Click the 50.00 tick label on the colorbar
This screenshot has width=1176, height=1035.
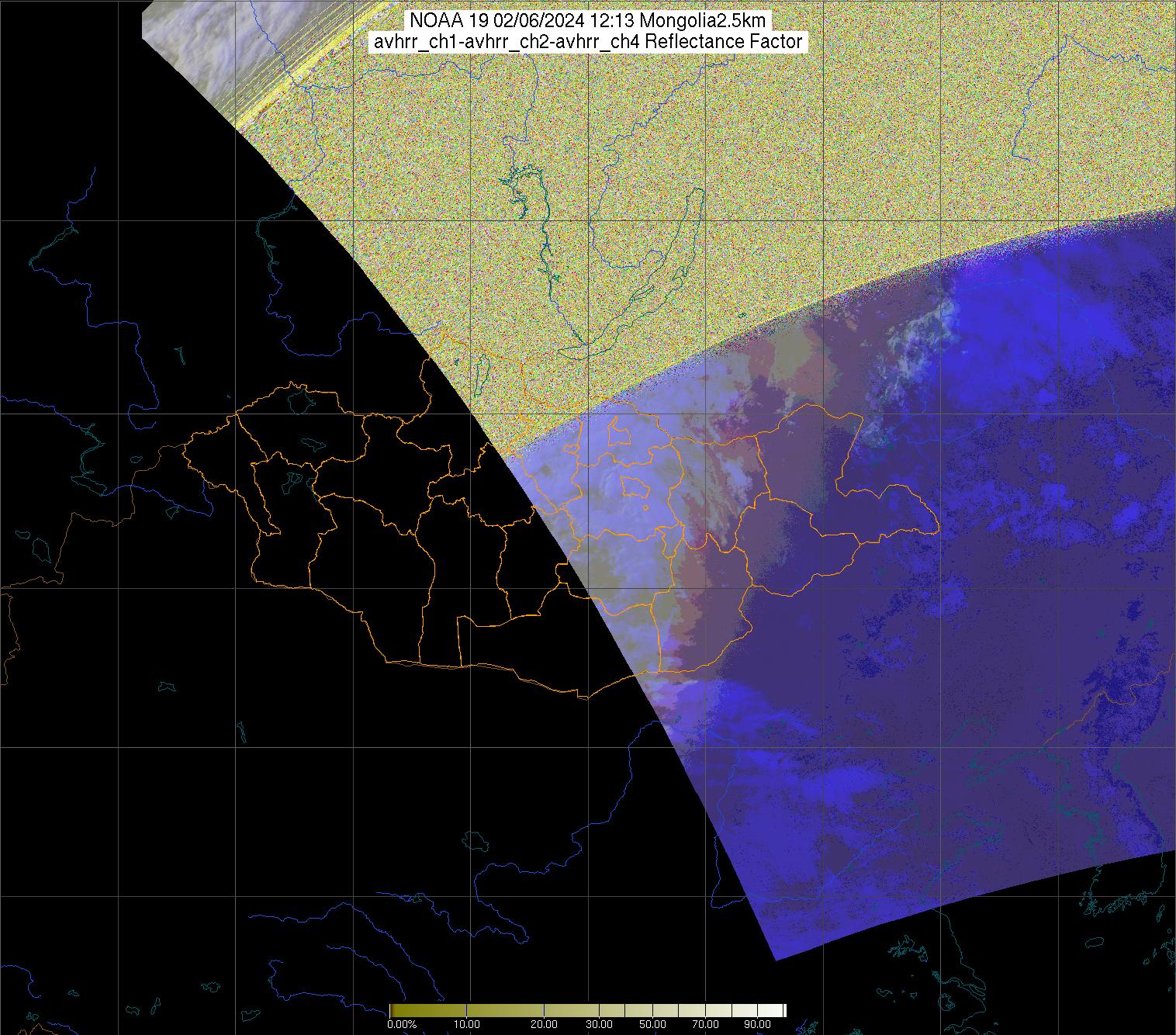[x=652, y=1024]
